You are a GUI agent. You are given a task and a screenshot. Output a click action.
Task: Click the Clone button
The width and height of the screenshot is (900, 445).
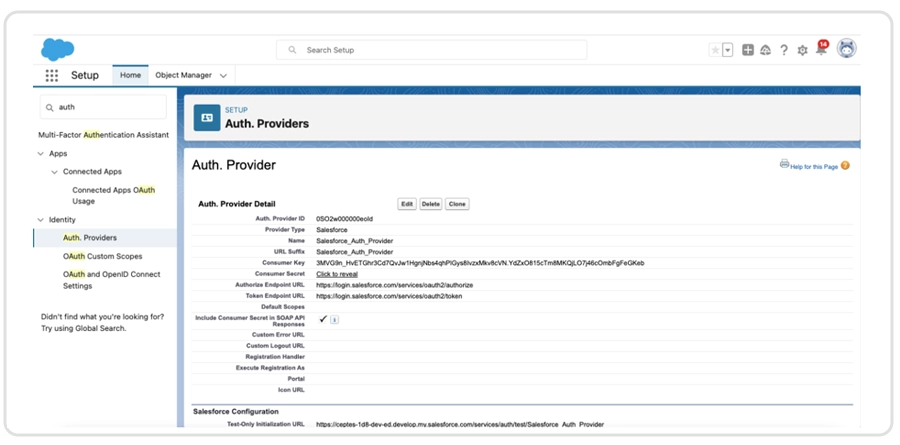(457, 204)
